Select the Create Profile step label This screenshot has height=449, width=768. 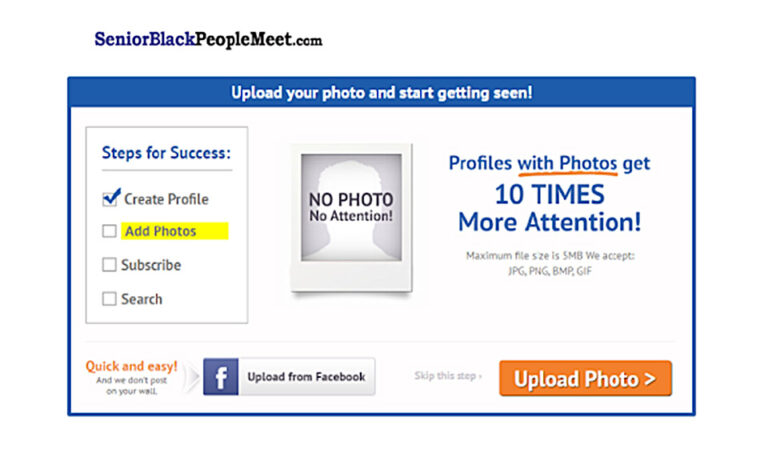166,199
